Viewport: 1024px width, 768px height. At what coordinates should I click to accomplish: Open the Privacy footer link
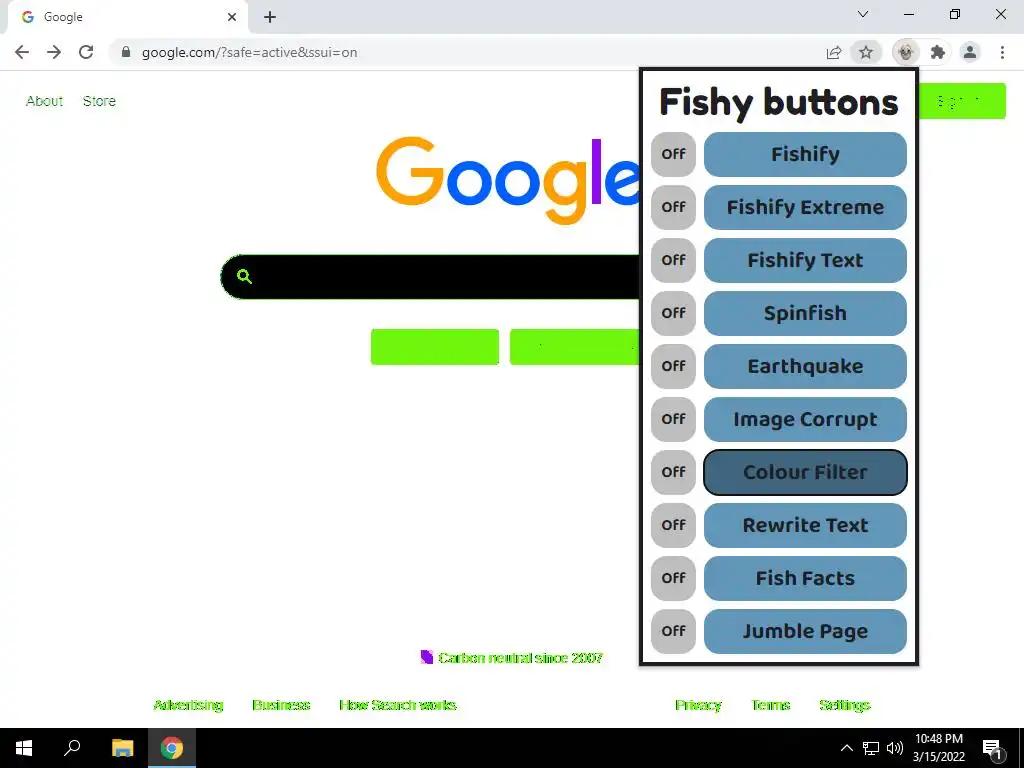click(x=698, y=705)
